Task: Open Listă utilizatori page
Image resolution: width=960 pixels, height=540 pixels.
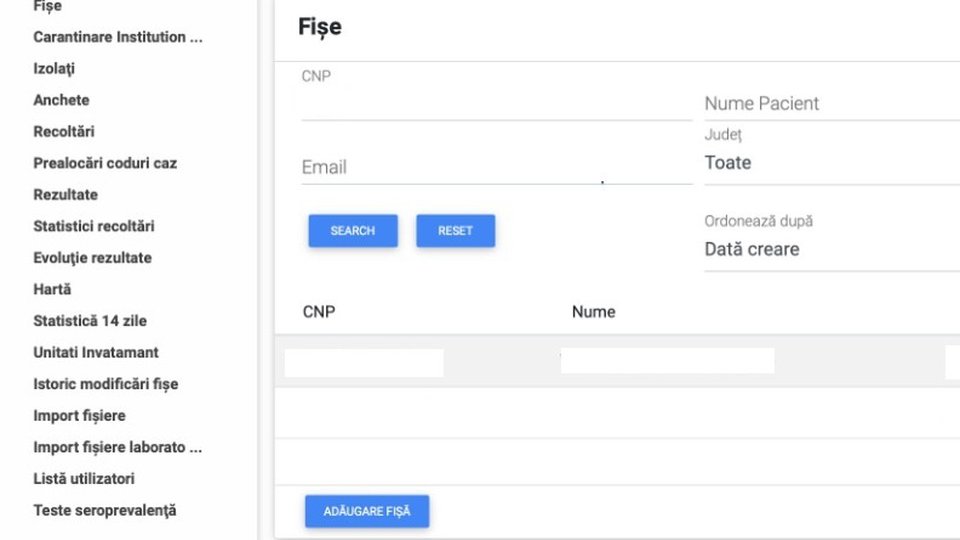Action: (84, 479)
